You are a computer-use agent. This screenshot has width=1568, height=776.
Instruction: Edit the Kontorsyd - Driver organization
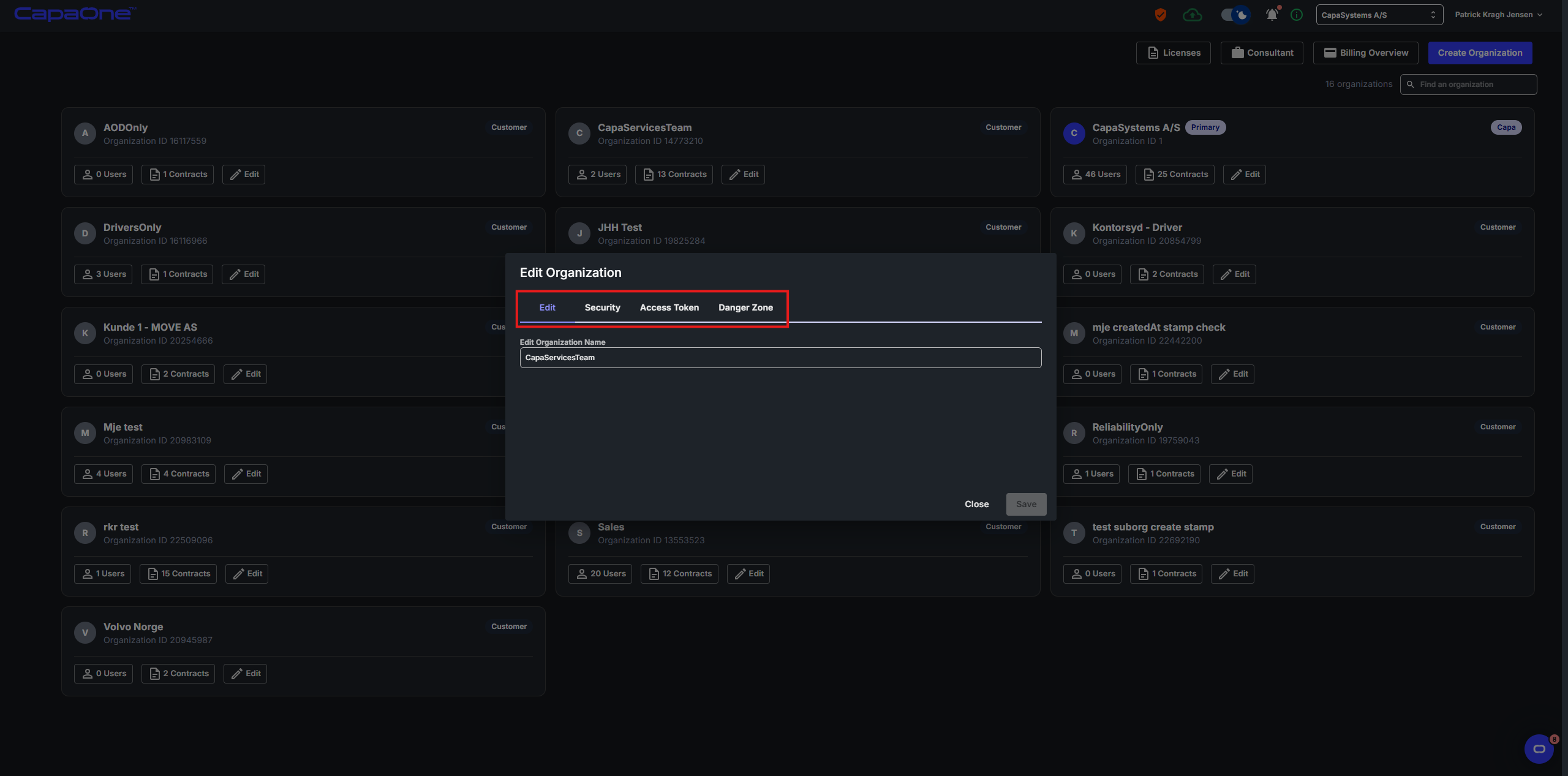[1234, 274]
